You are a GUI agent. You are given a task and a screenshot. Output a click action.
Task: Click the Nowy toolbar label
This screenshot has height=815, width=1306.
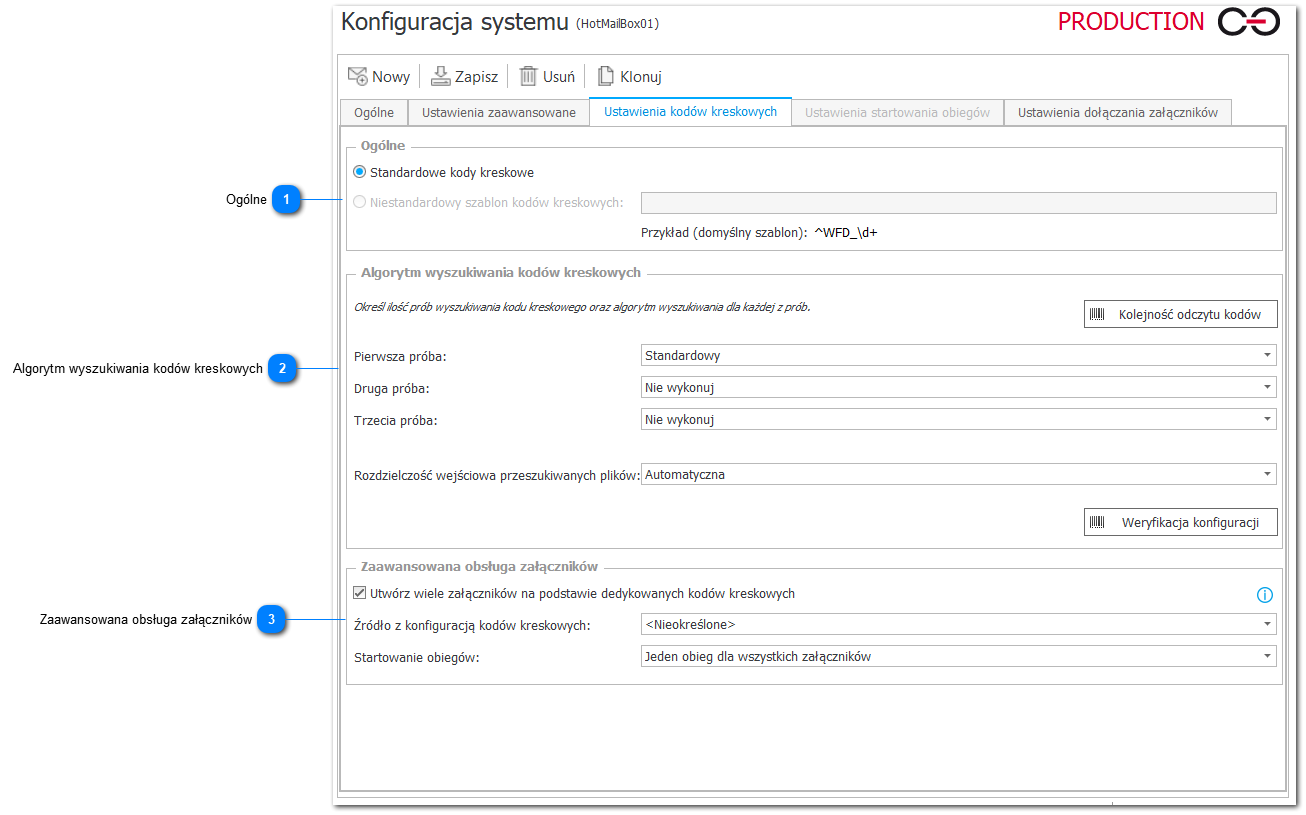[x=391, y=77]
